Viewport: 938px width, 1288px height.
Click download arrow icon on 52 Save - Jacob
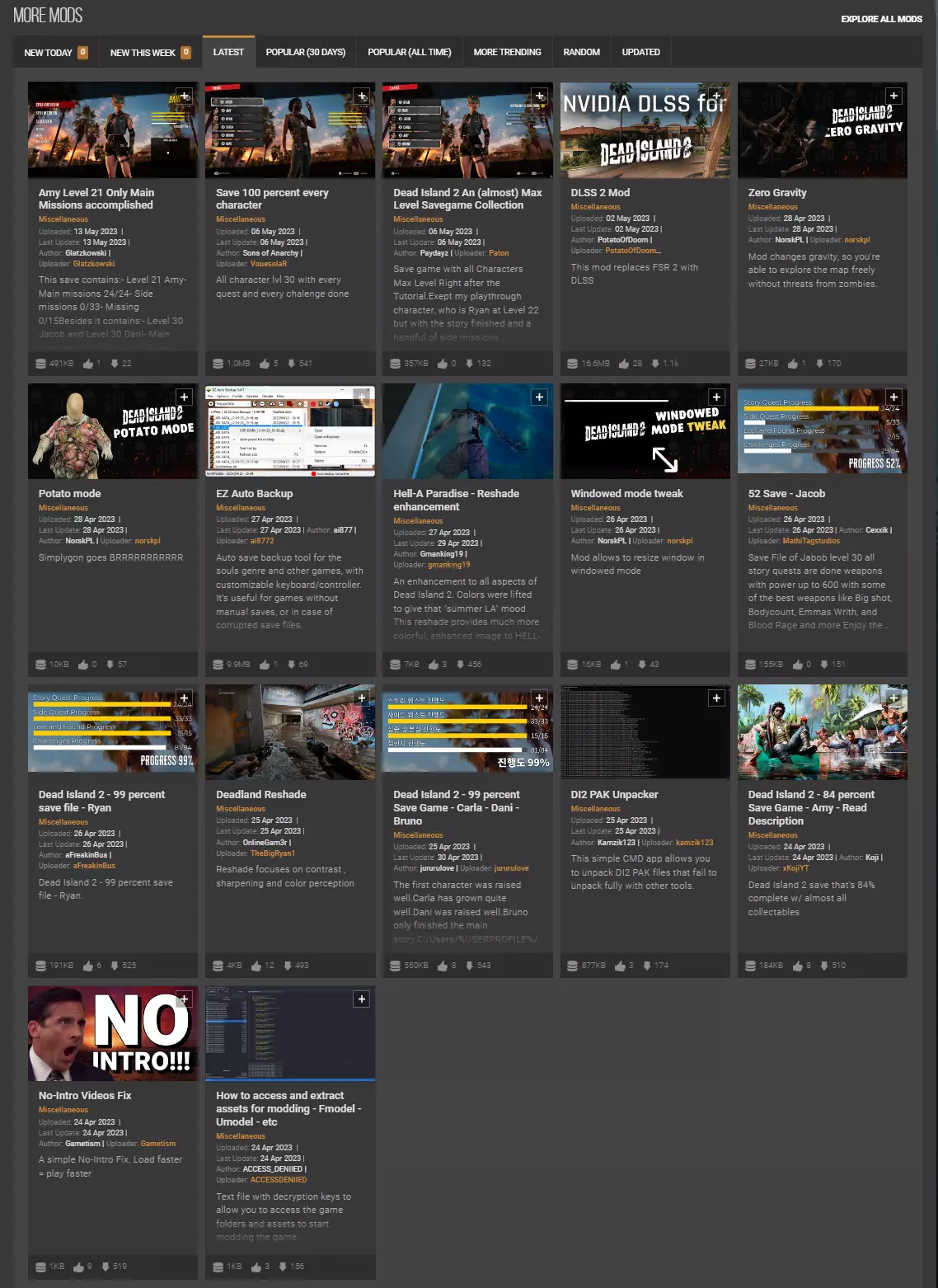(x=824, y=665)
